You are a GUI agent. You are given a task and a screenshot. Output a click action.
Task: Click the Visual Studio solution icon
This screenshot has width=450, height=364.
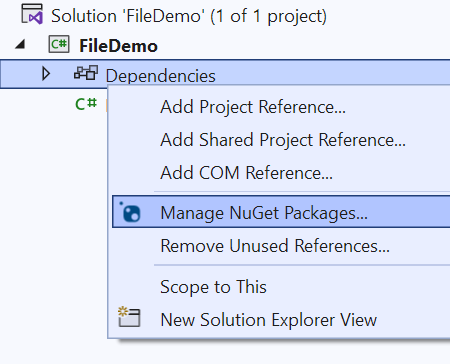tap(32, 14)
